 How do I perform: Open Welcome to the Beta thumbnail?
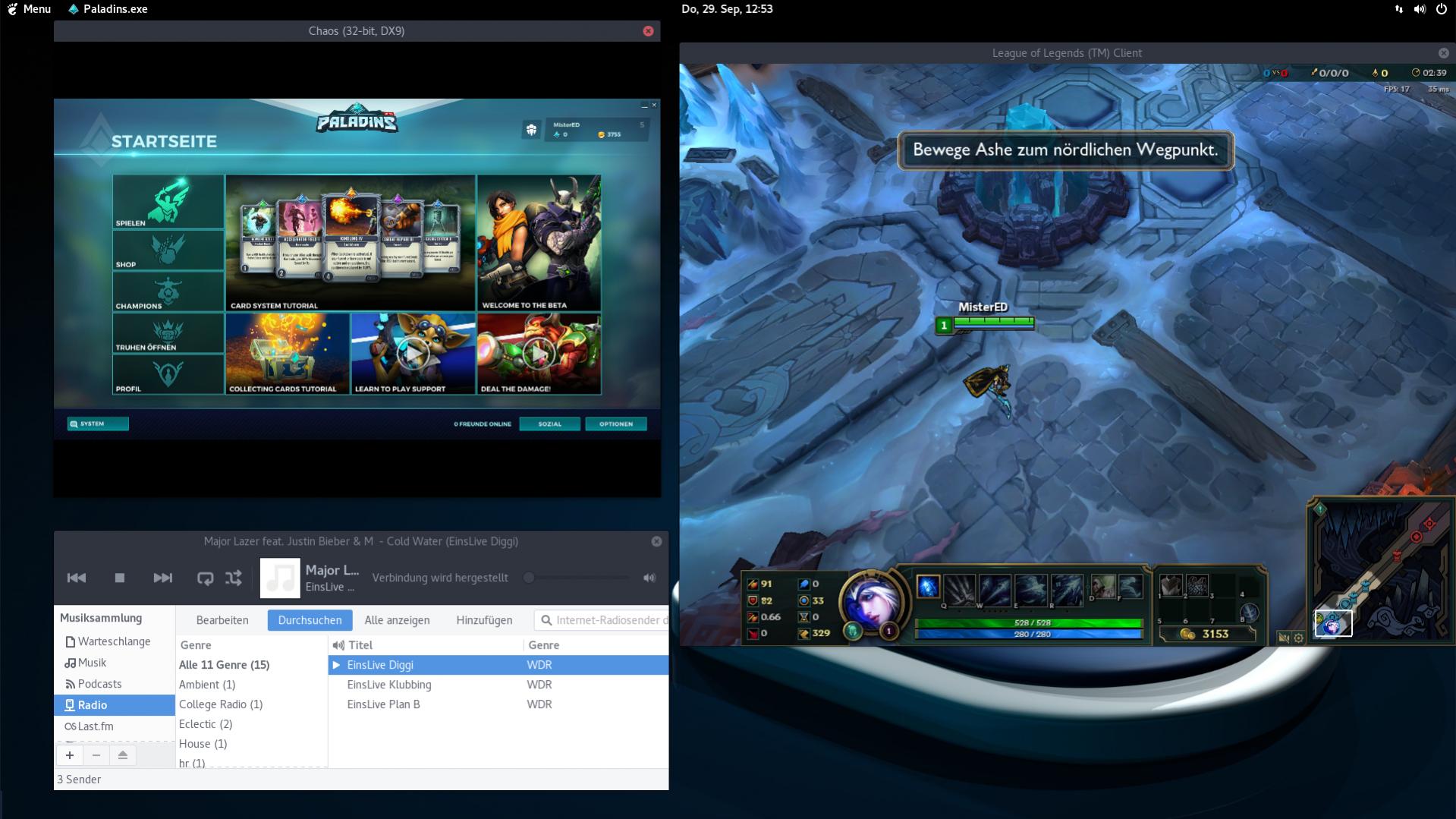[x=539, y=243]
